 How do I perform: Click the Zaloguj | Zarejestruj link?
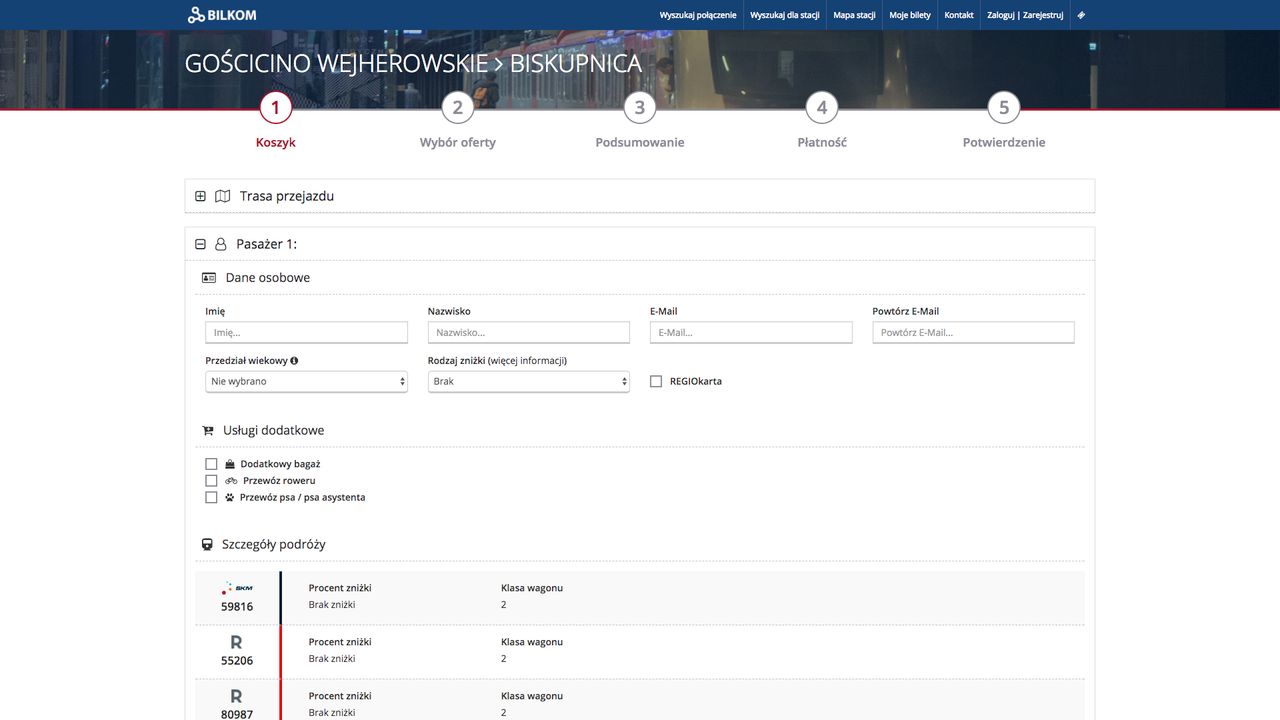1025,15
